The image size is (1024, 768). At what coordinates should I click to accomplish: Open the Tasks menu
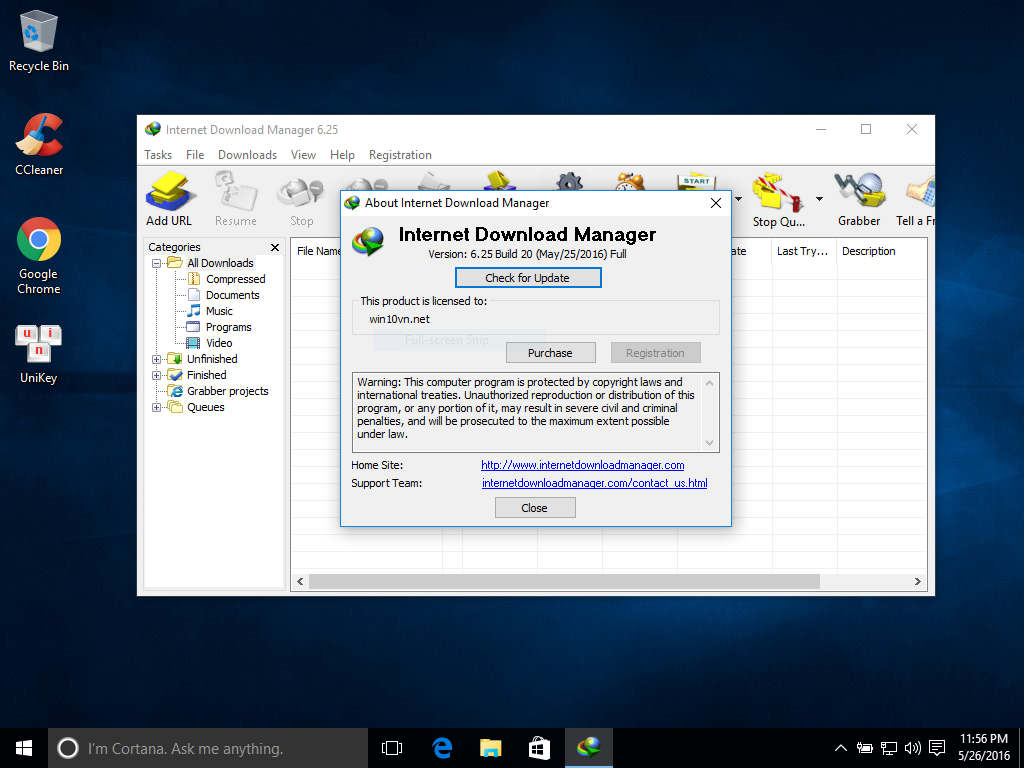point(158,155)
